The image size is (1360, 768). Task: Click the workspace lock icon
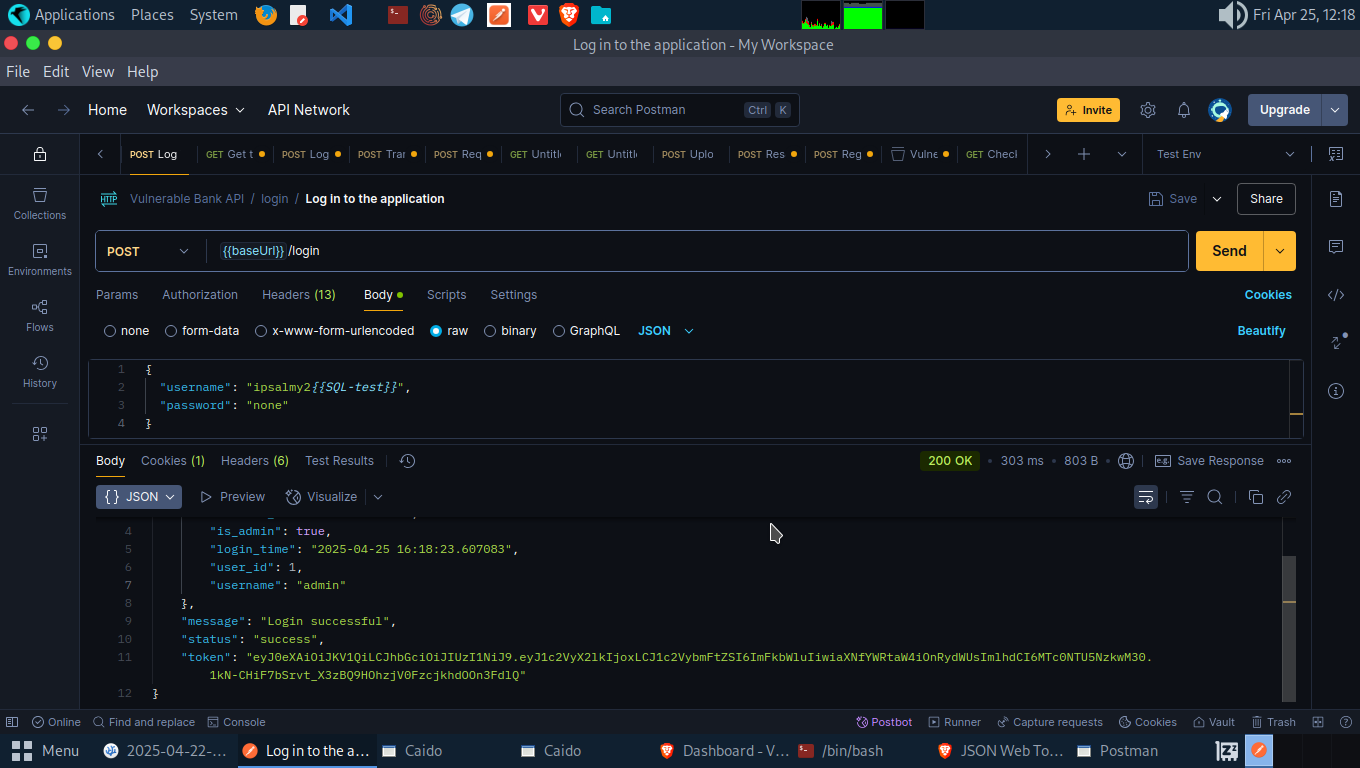coord(40,154)
